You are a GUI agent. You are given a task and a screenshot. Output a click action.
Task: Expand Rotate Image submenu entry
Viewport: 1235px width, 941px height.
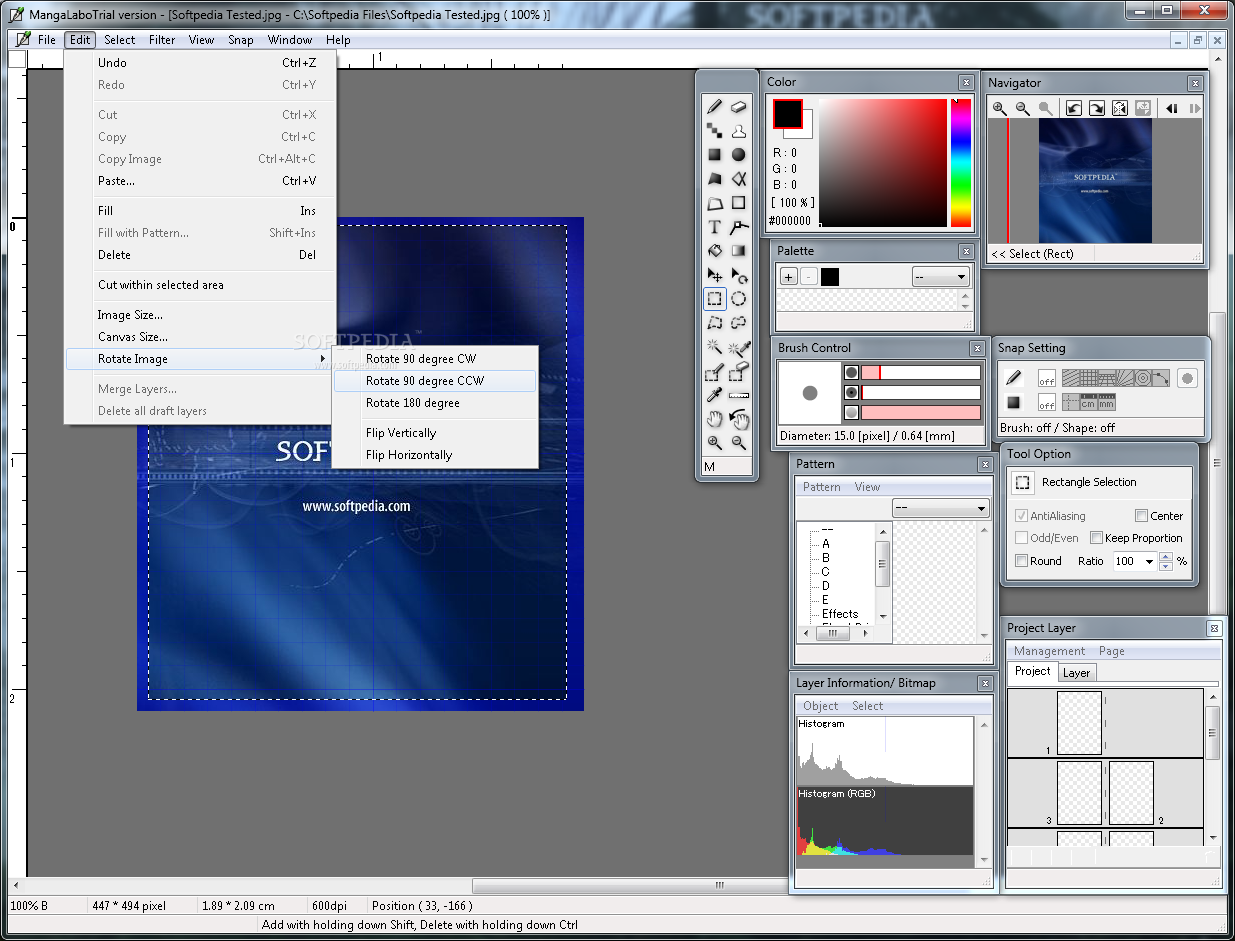coord(198,359)
